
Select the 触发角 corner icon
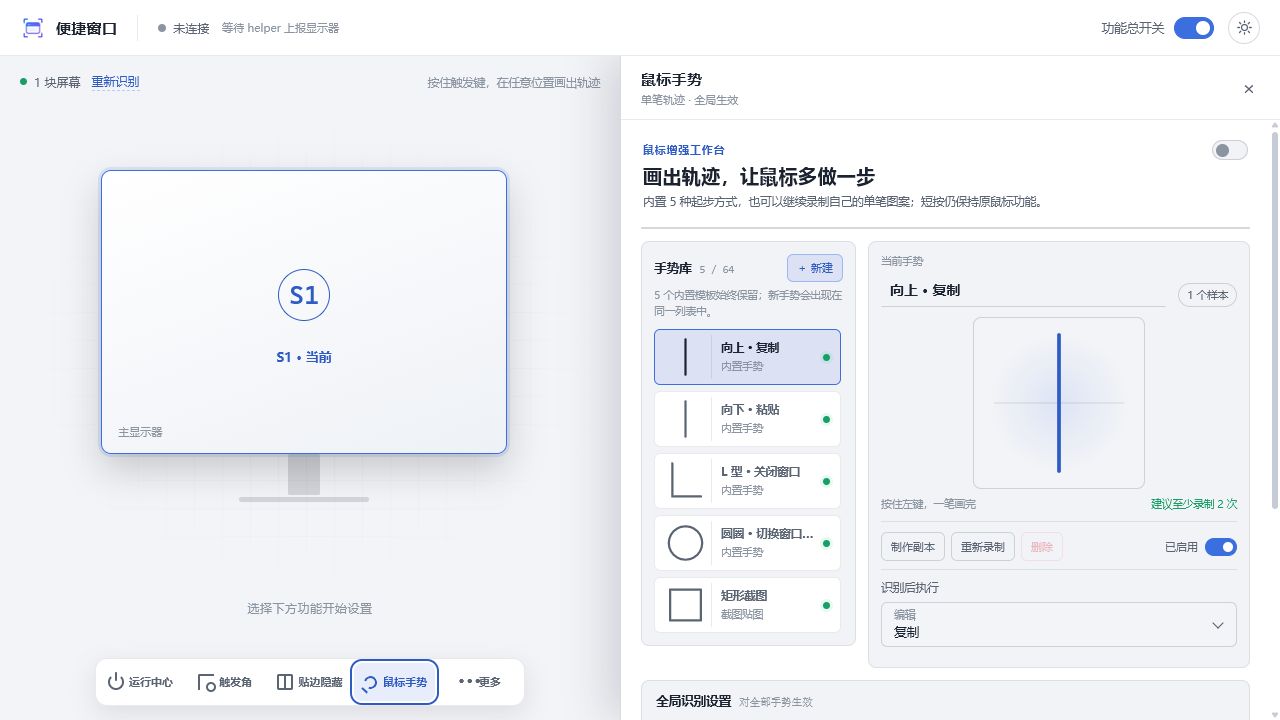coord(206,682)
